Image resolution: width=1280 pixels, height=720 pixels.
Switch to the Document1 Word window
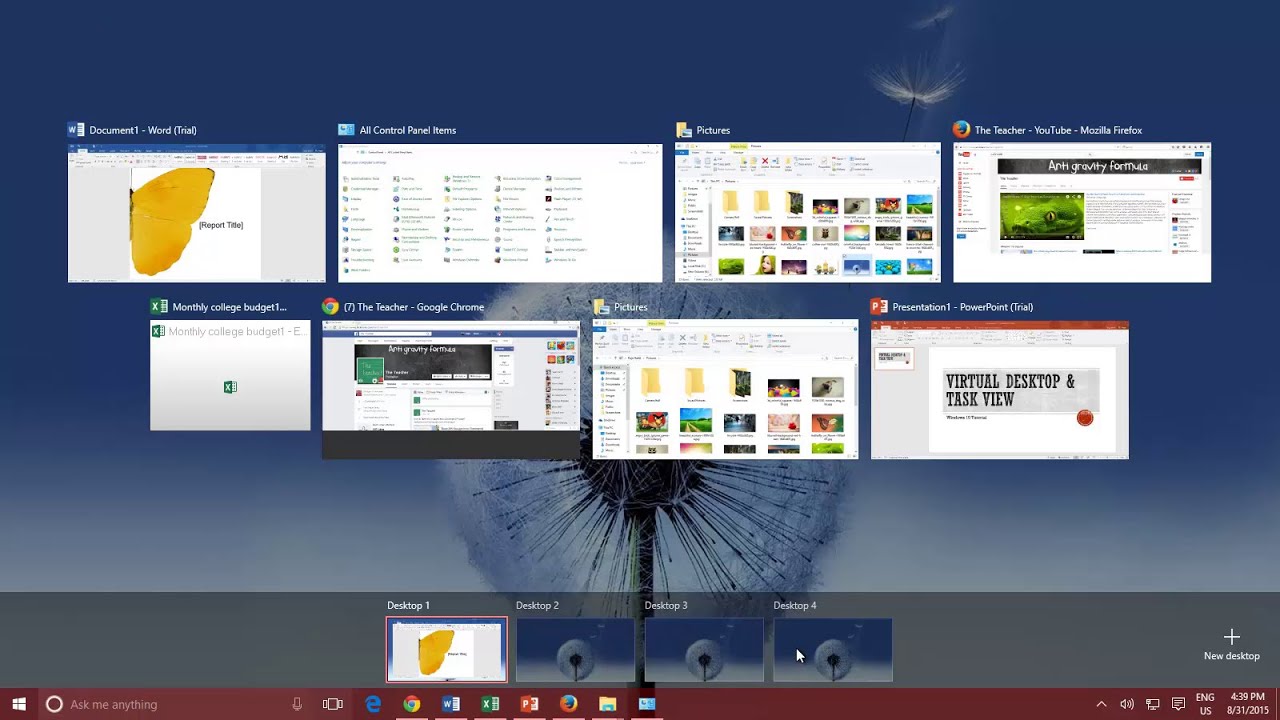[x=196, y=213]
